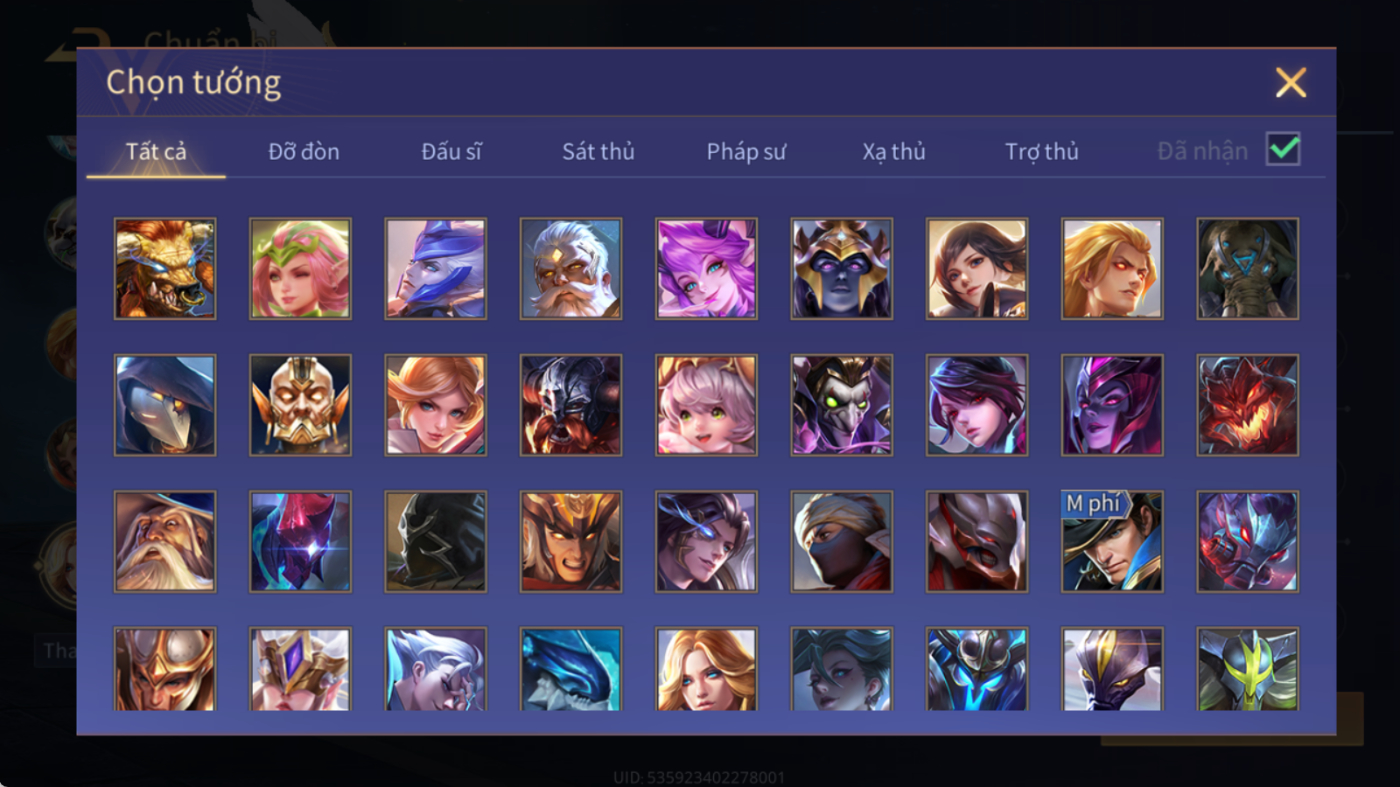Viewport: 1400px width, 787px height.
Task: Pick the golden masked hero with pointed ears
Action: point(300,405)
